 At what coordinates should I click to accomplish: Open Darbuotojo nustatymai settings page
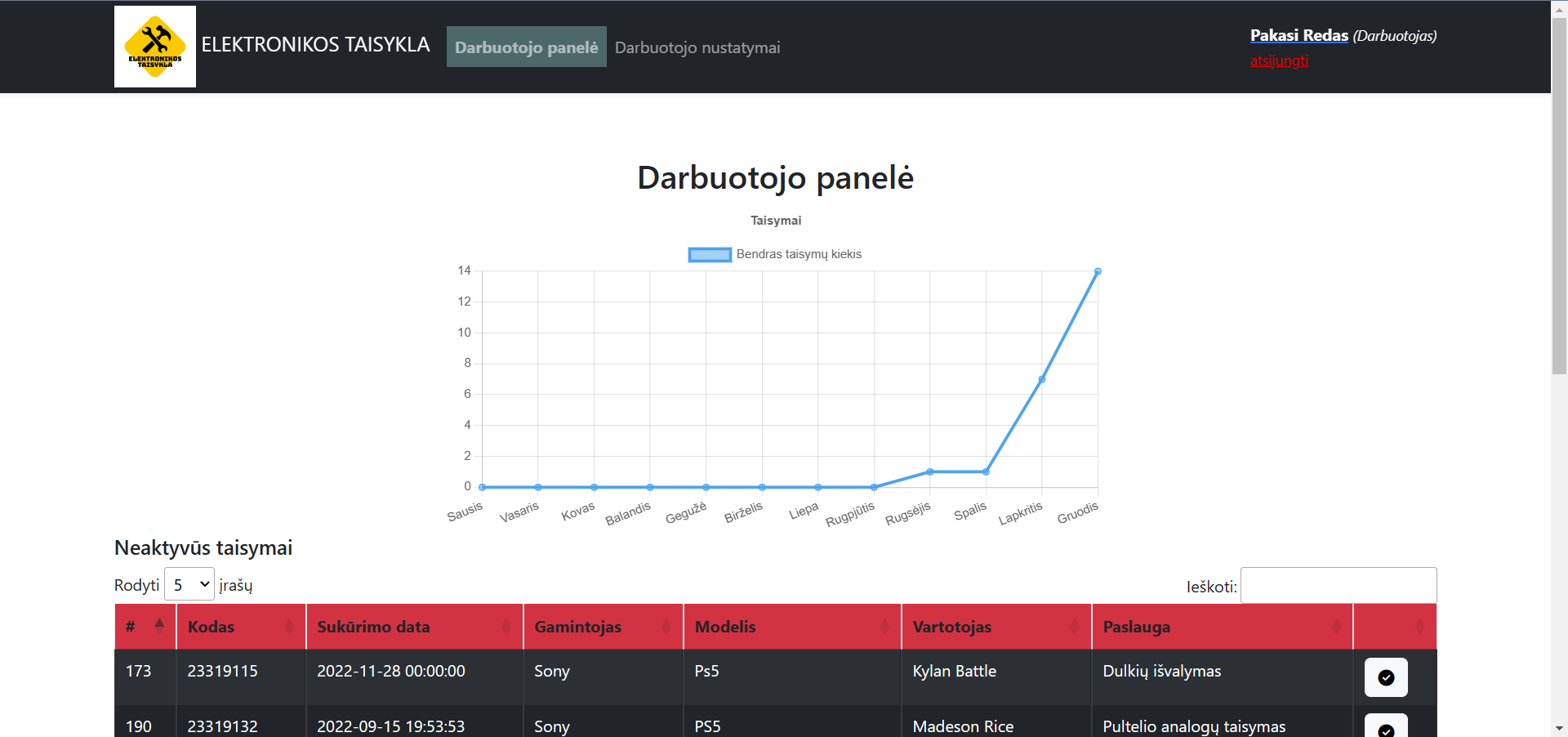(697, 47)
